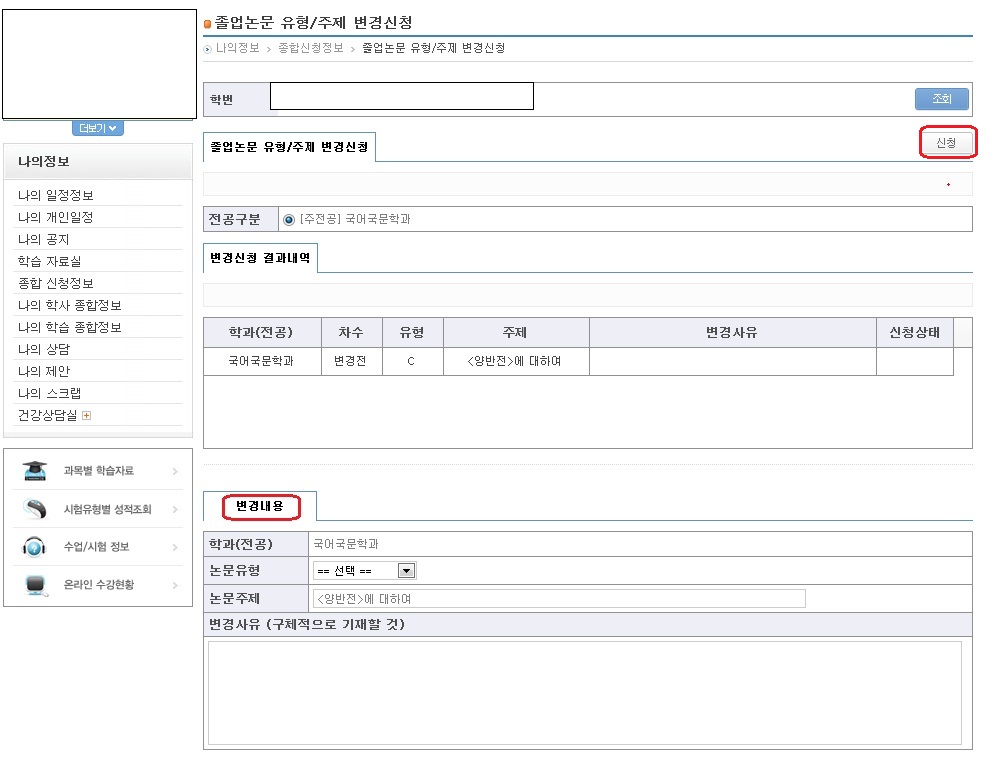Click the 논문주제 text field
The width and height of the screenshot is (998, 776).
[558, 599]
